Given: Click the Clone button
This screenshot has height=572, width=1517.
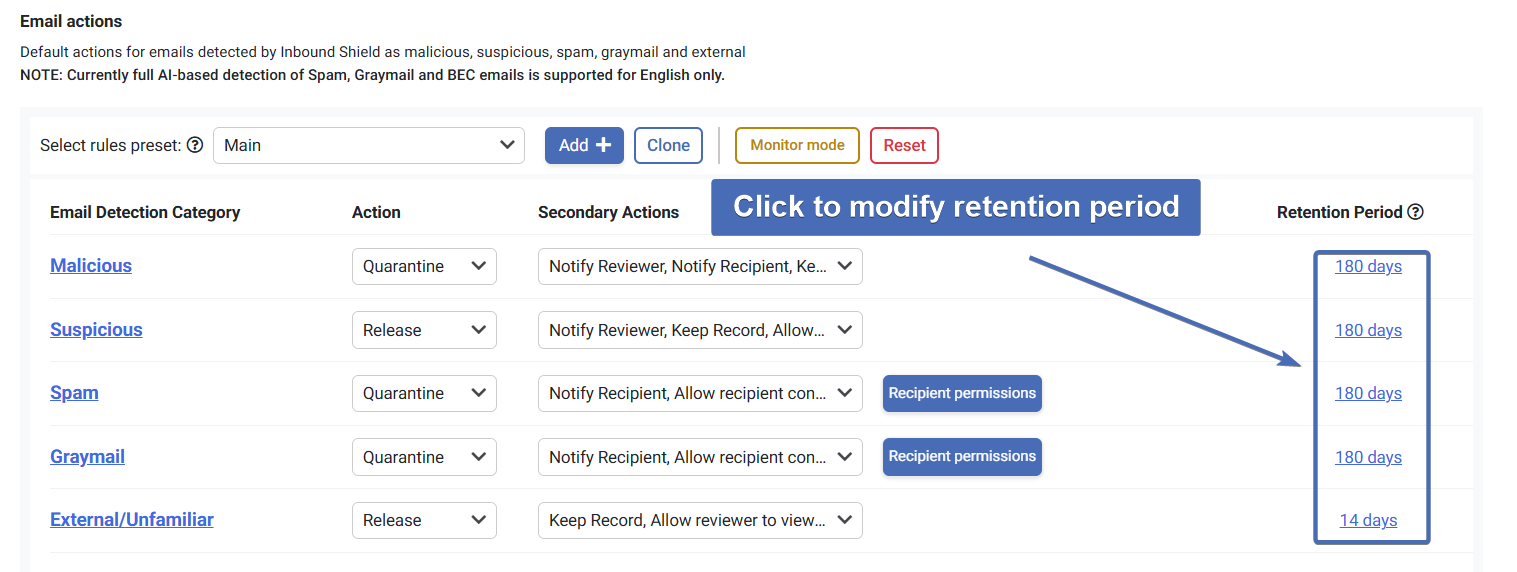Looking at the screenshot, I should point(668,145).
